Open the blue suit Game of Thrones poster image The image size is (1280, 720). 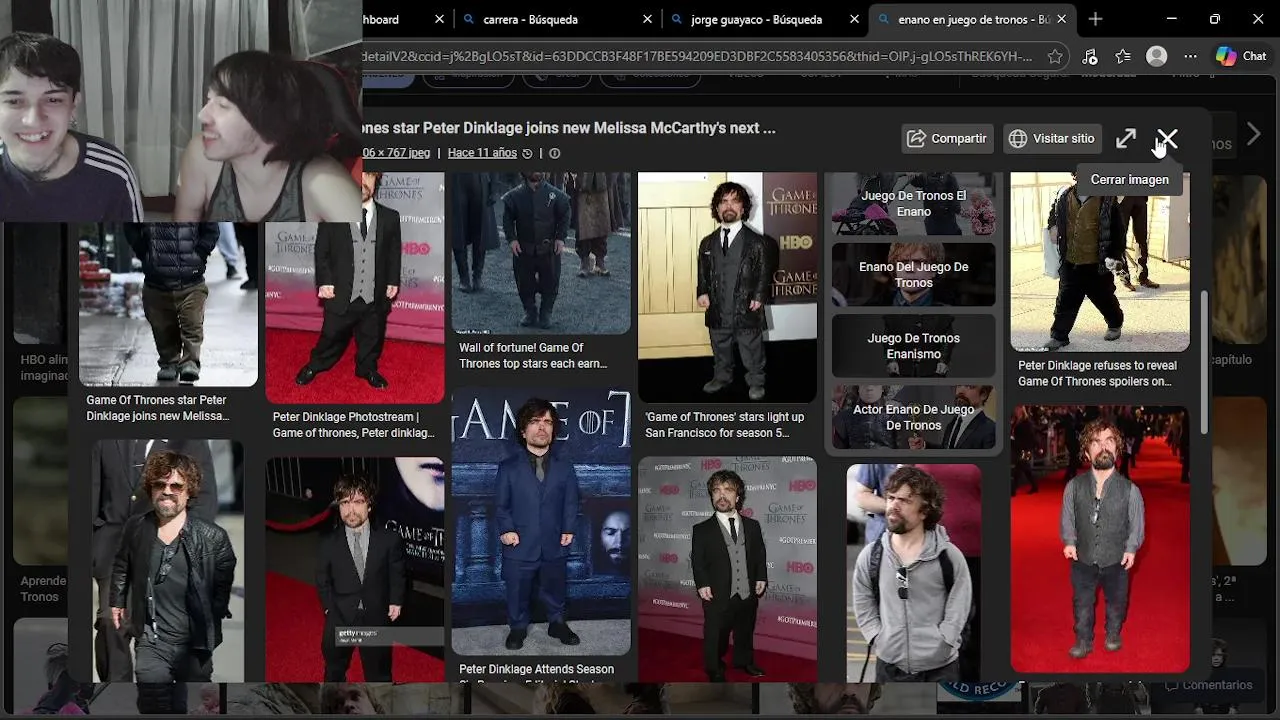[540, 522]
